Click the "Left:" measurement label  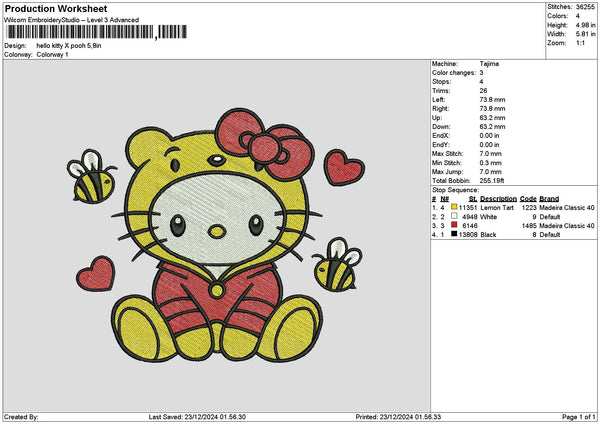click(x=439, y=100)
